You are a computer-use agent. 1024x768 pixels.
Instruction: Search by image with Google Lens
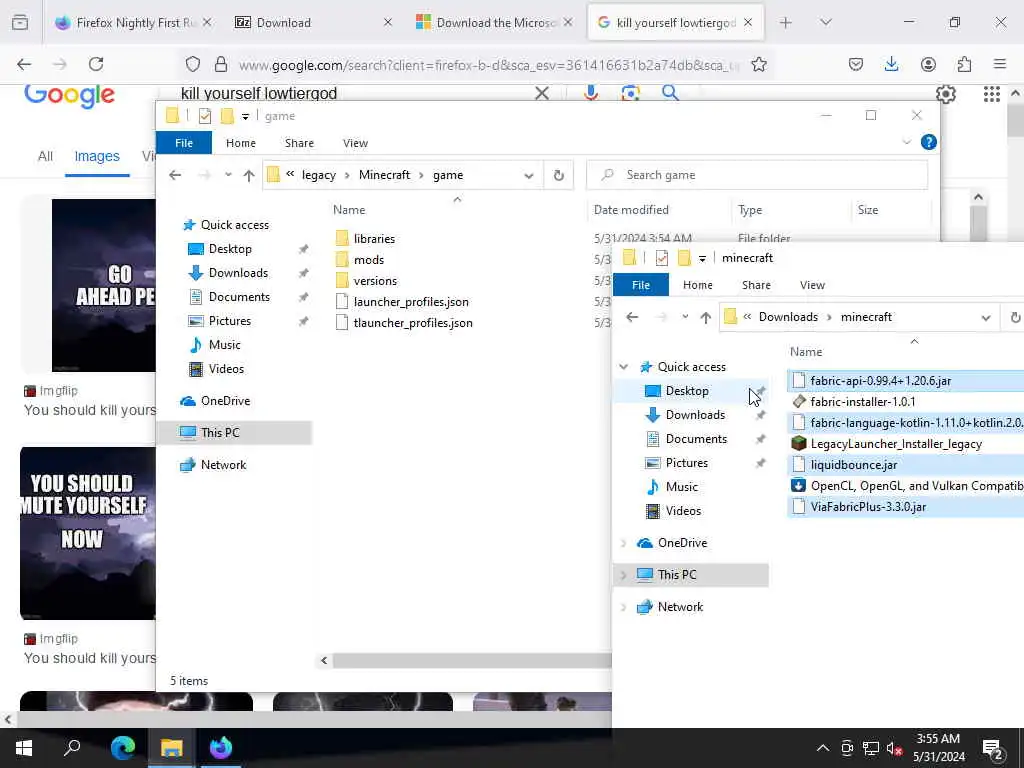coord(630,93)
